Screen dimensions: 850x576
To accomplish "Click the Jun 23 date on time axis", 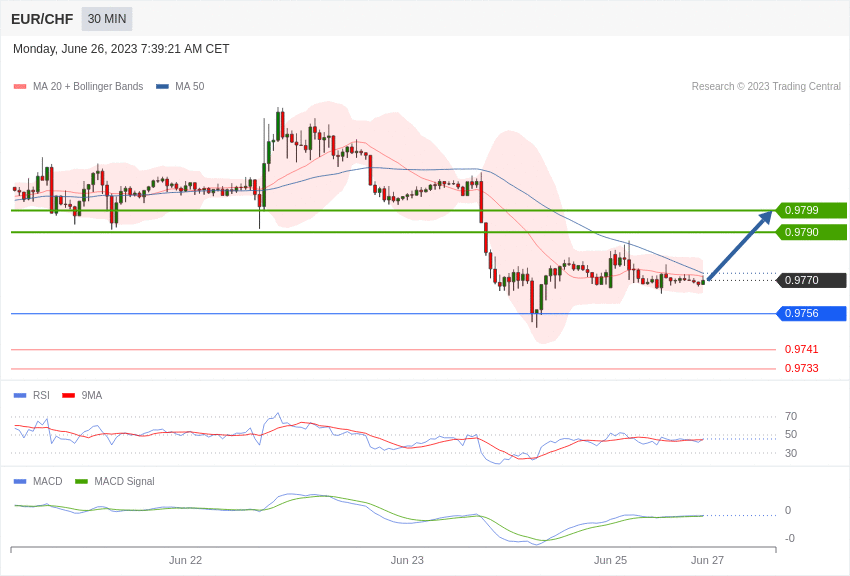I will 407,560.
